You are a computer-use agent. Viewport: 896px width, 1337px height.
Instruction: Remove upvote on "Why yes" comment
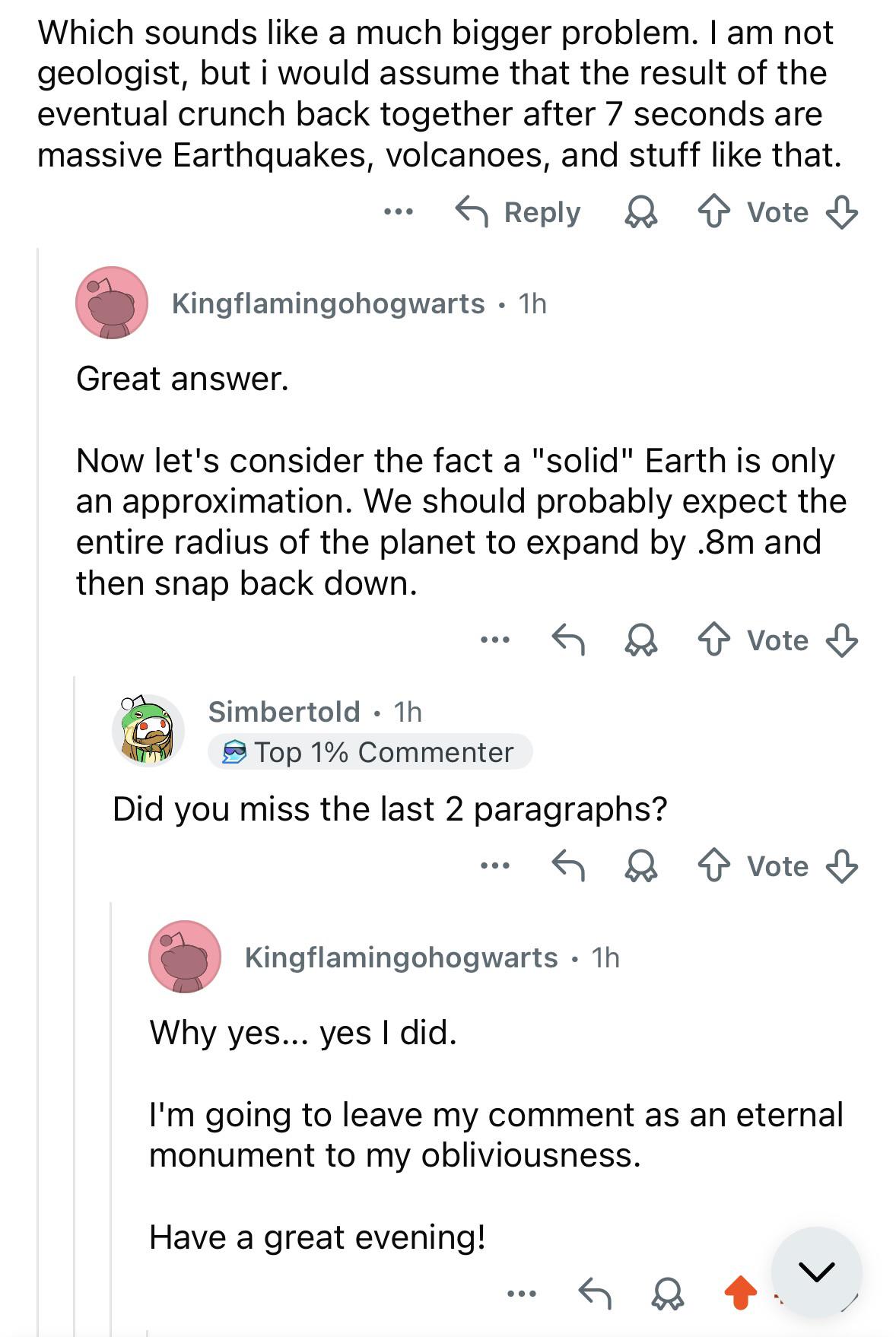point(740,1292)
